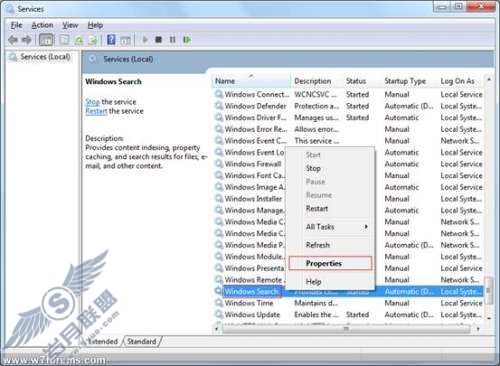This screenshot has height=366, width=500.
Task: Click the Export List toolbar icon
Action: coord(93,40)
